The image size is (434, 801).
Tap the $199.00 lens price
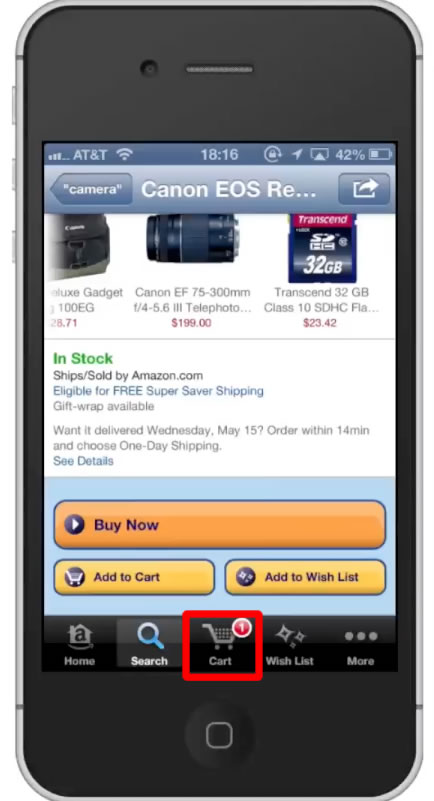tap(191, 323)
